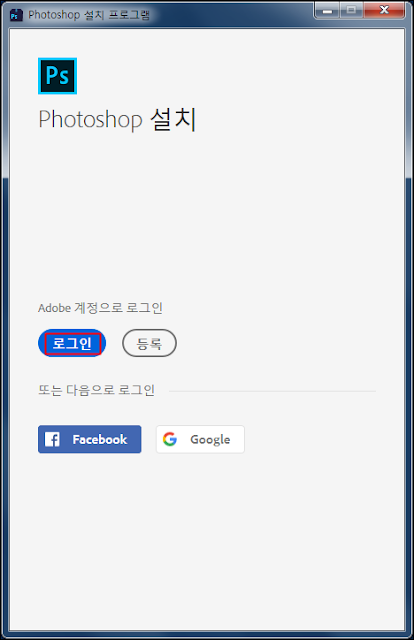The height and width of the screenshot is (640, 414).
Task: Click the word Google inside its button
Action: (210, 440)
